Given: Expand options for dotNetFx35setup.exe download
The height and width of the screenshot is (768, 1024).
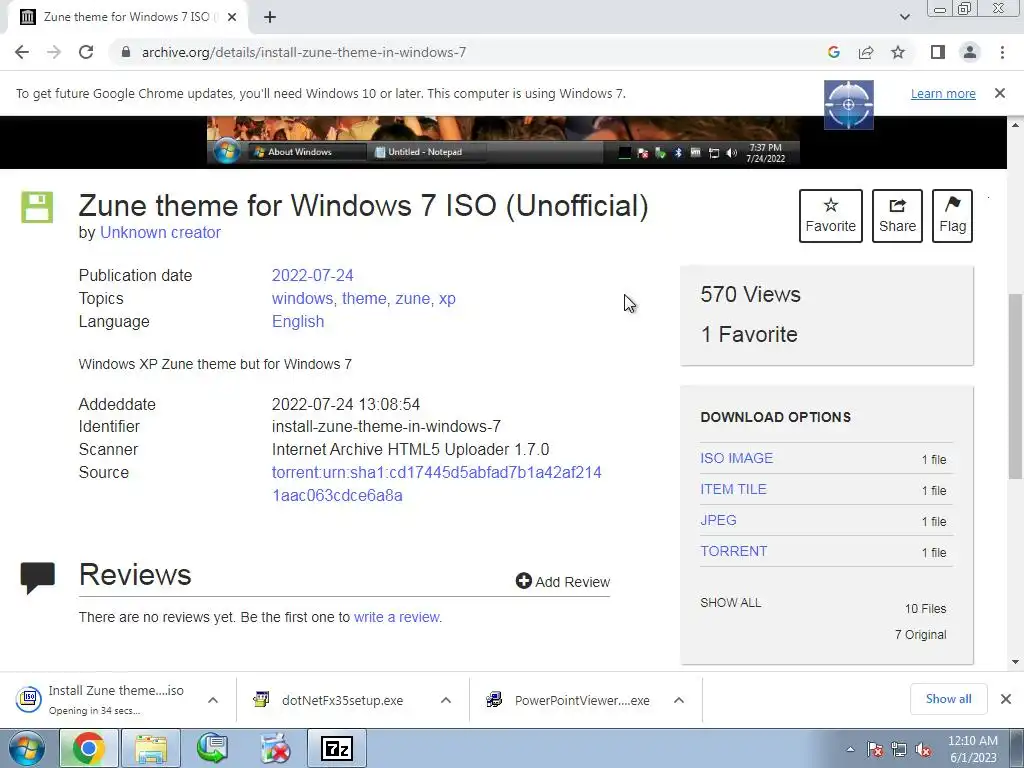Looking at the screenshot, I should point(446,700).
